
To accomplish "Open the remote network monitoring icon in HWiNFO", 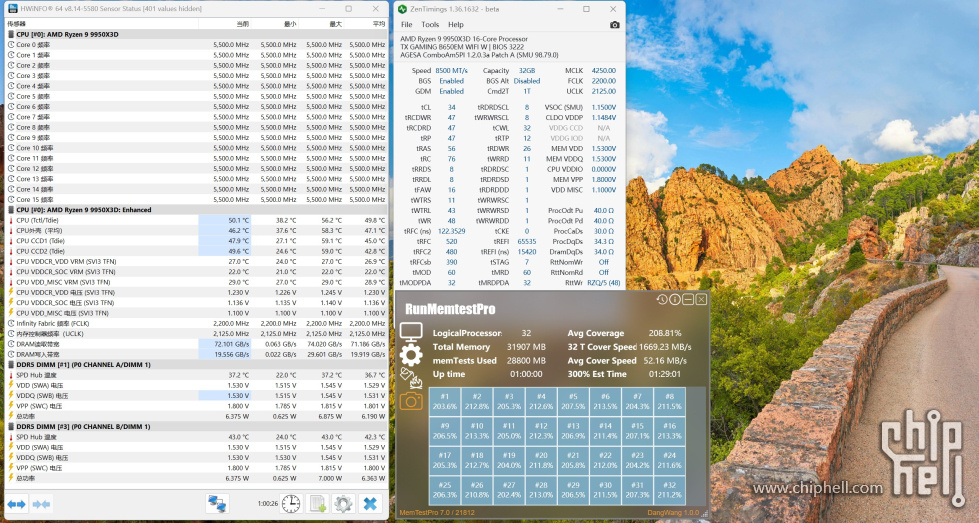I will (217, 504).
